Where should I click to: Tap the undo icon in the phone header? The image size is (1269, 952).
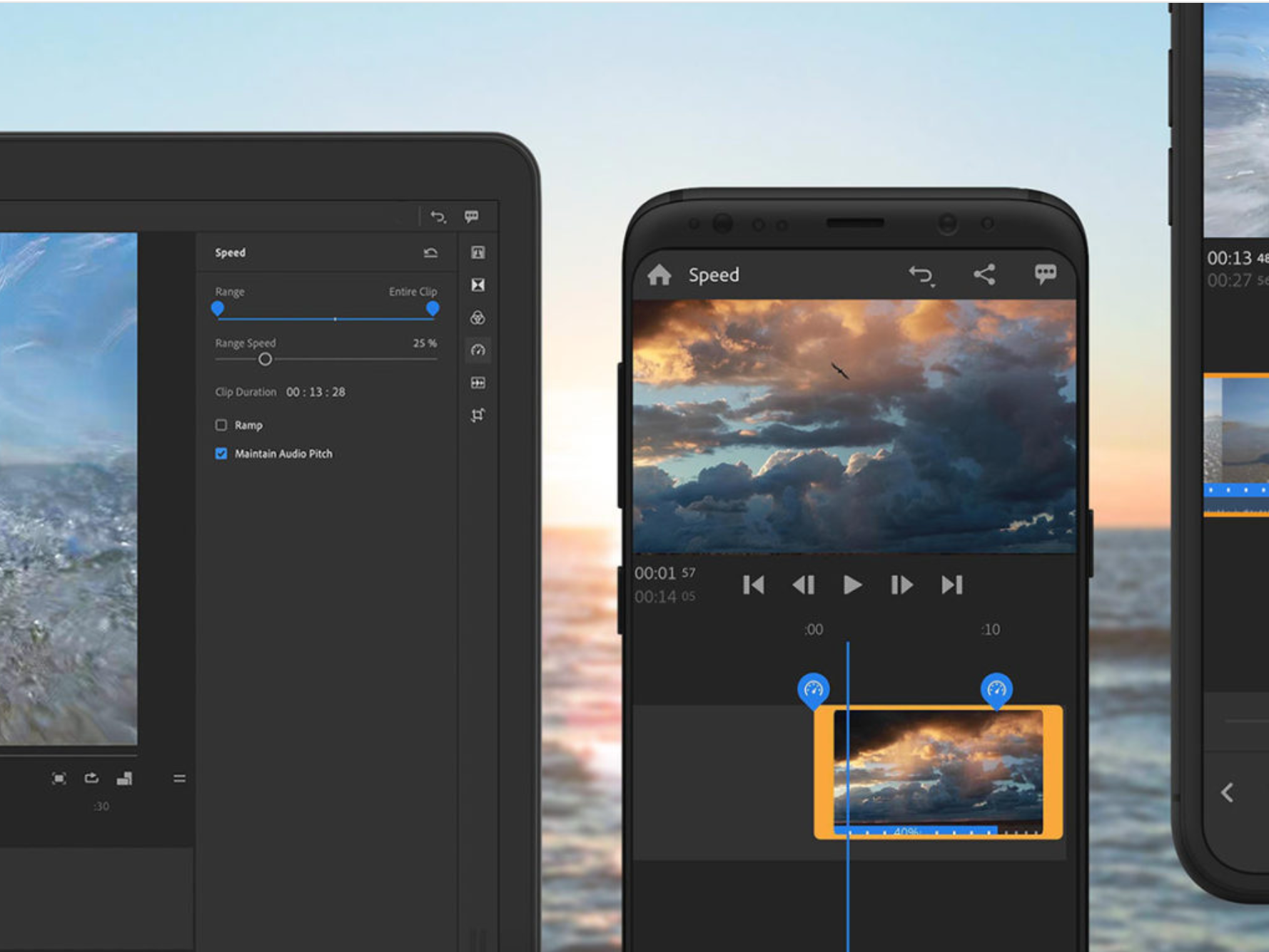(921, 275)
